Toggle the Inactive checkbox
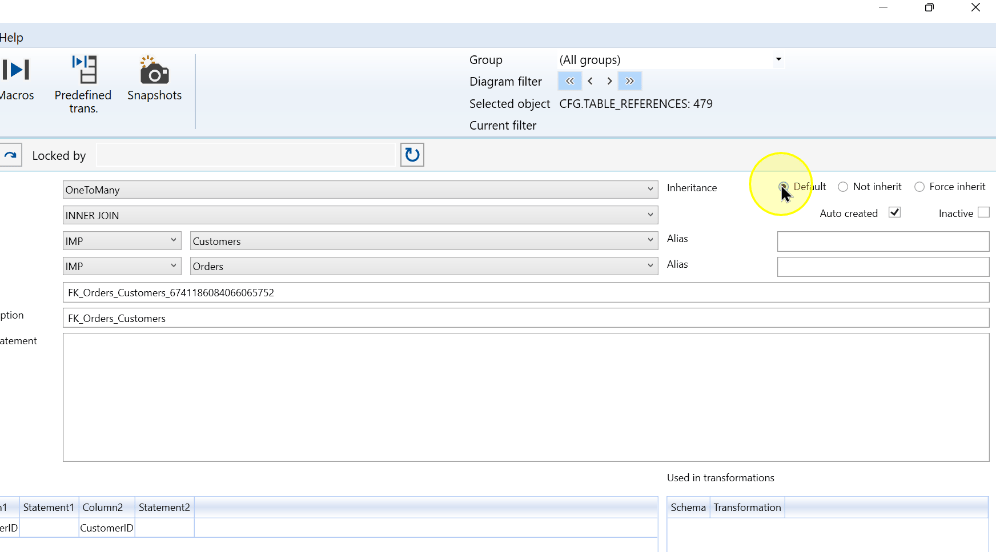996x552 pixels. click(x=983, y=213)
